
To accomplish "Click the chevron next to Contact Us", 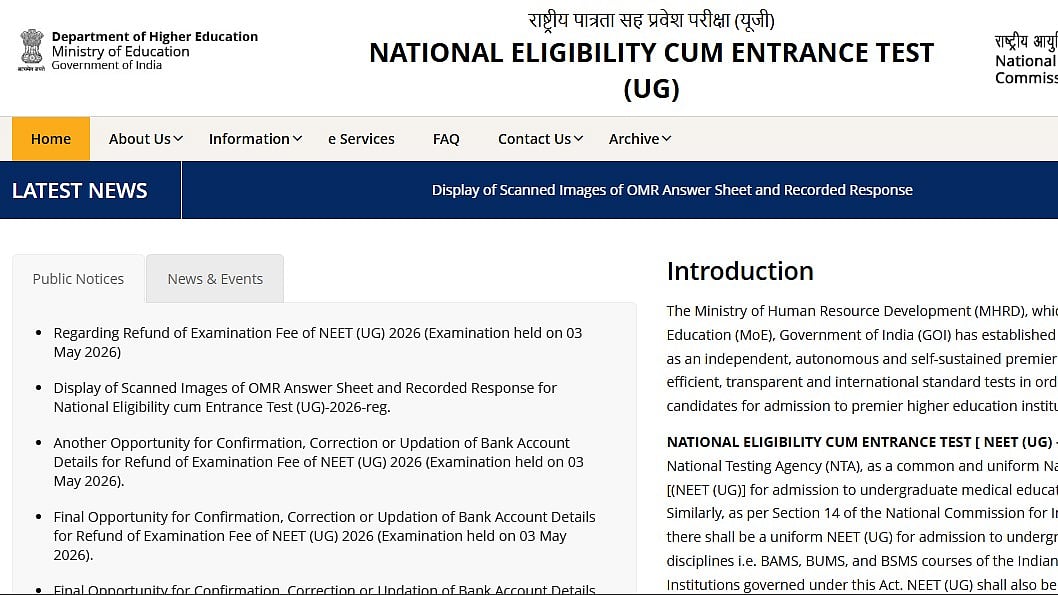I will point(578,139).
